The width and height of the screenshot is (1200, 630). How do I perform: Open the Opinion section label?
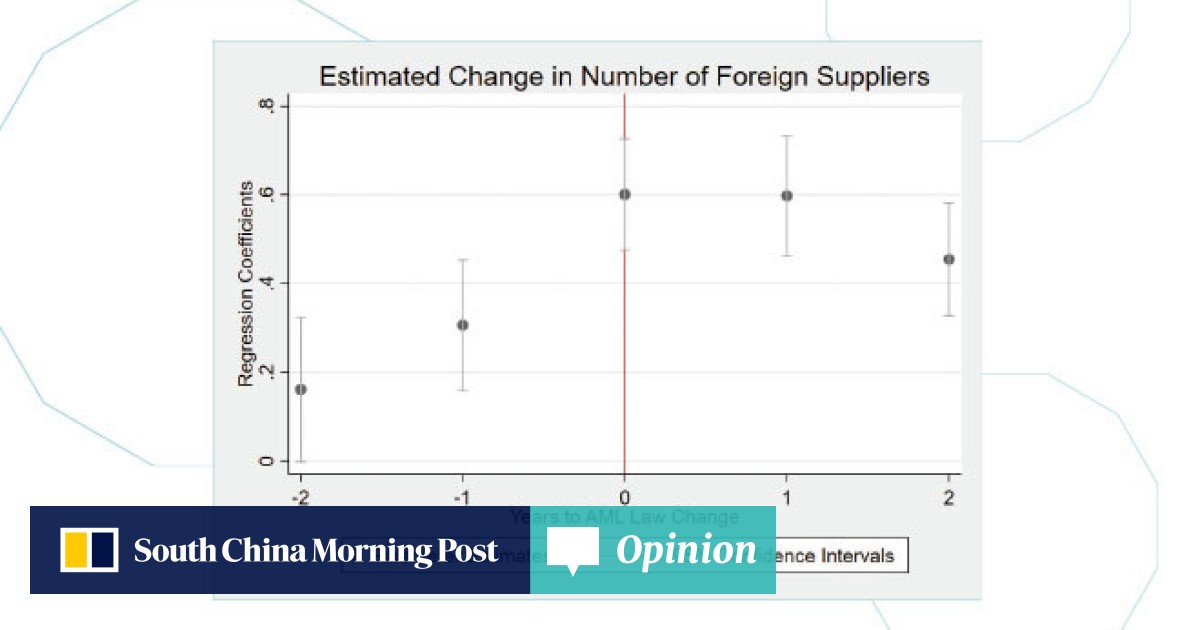point(686,550)
